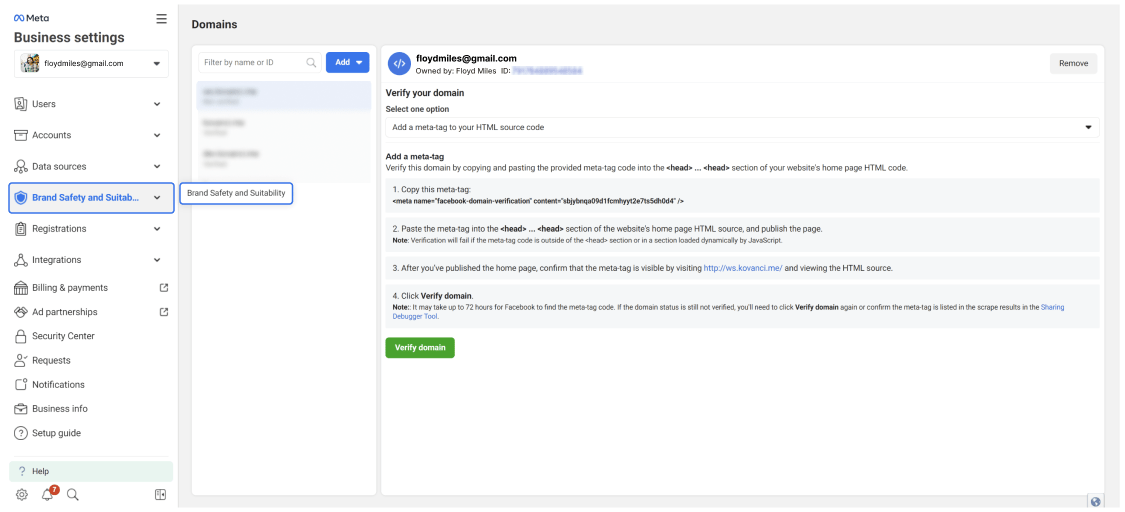Click the Integrations icon

[21, 260]
